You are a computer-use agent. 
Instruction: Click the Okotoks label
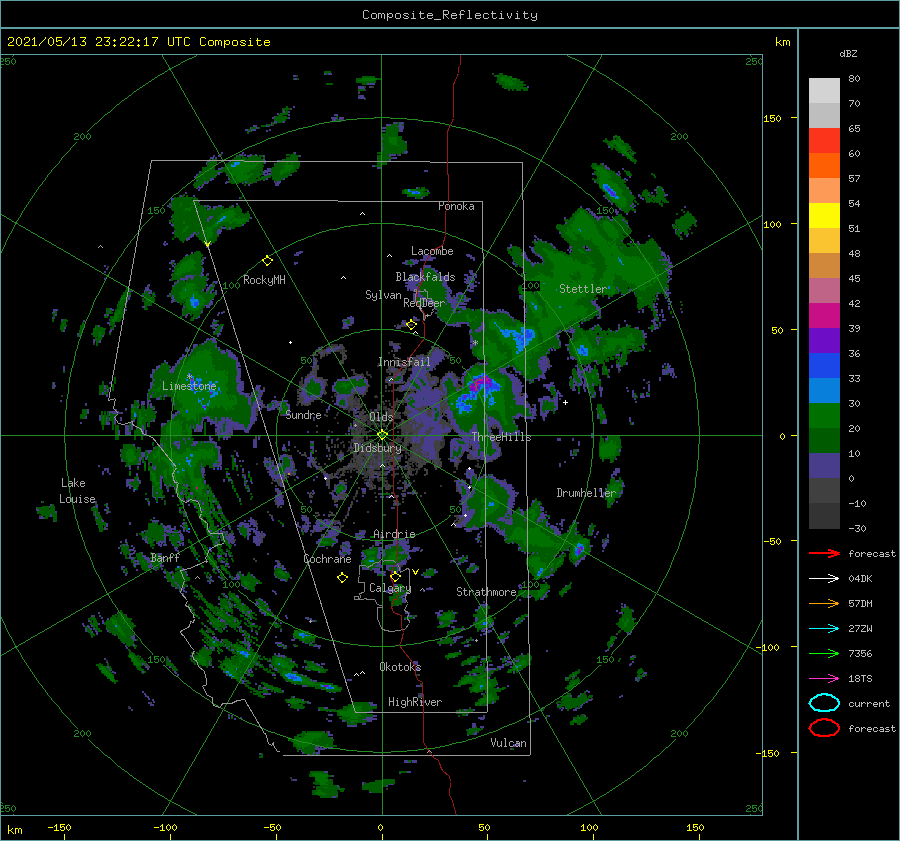click(400, 667)
